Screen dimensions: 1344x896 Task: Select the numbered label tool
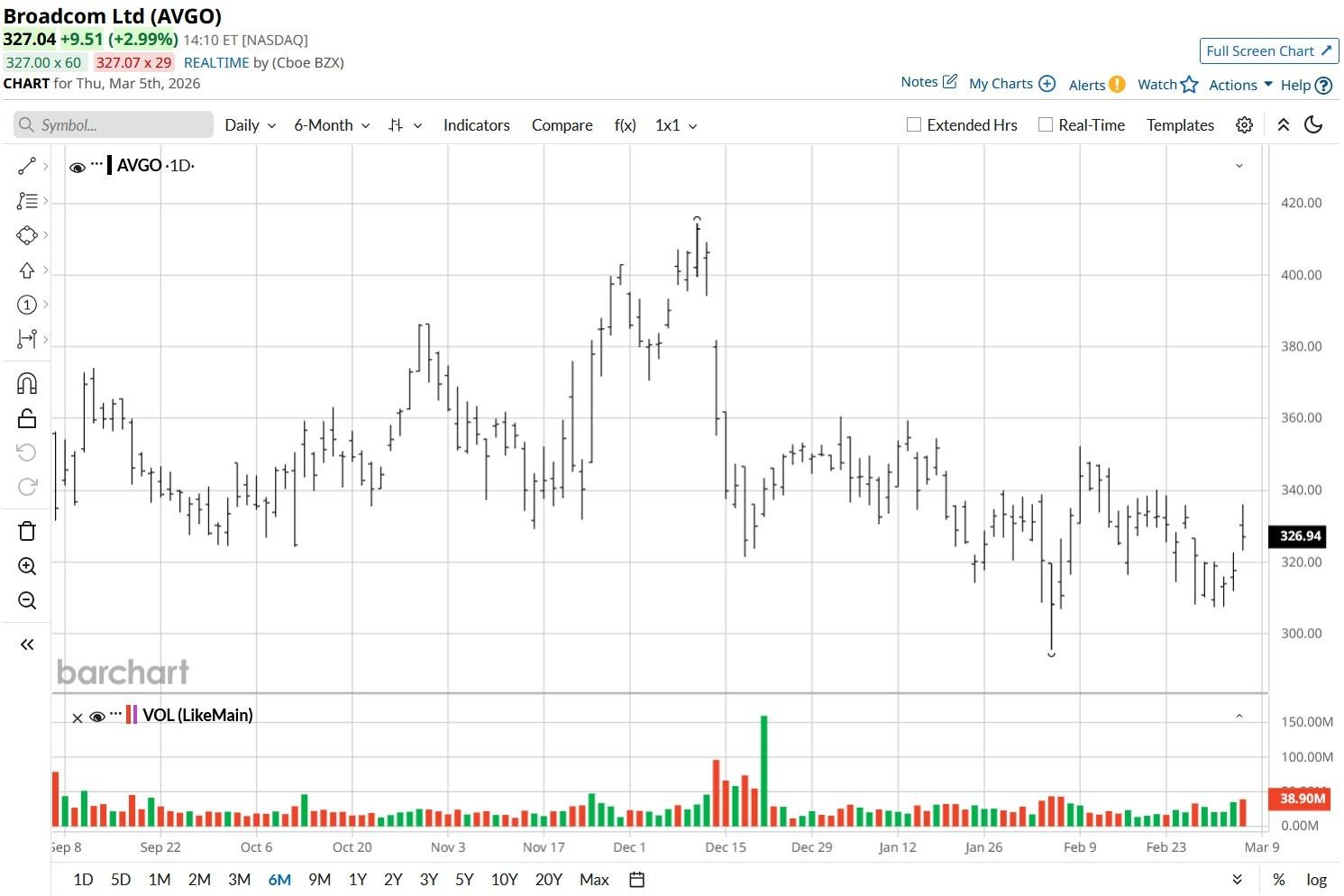point(27,305)
